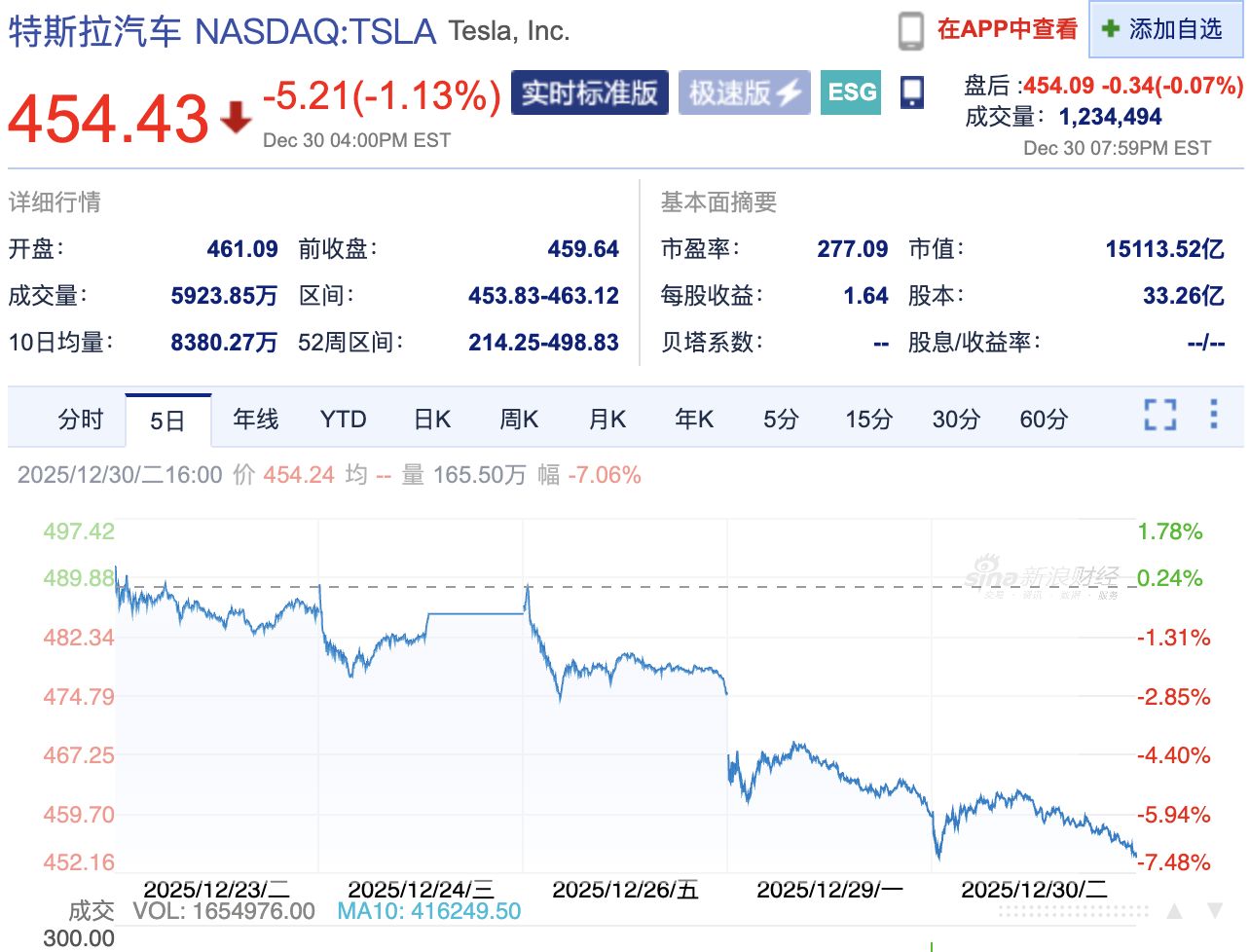Click the green plus icon in 添加自选

[x=1110, y=29]
